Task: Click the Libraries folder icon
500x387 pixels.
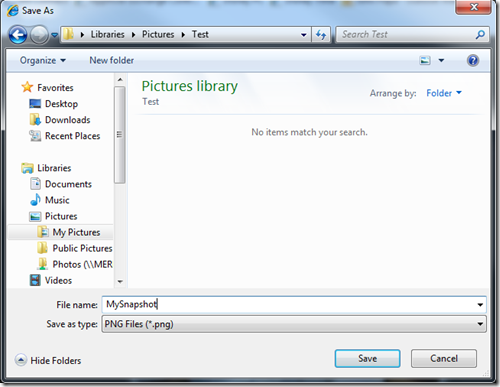Action: (x=27, y=168)
